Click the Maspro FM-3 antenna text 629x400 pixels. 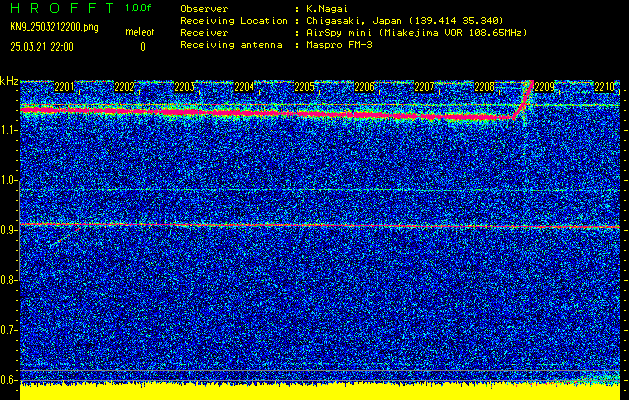pos(339,45)
